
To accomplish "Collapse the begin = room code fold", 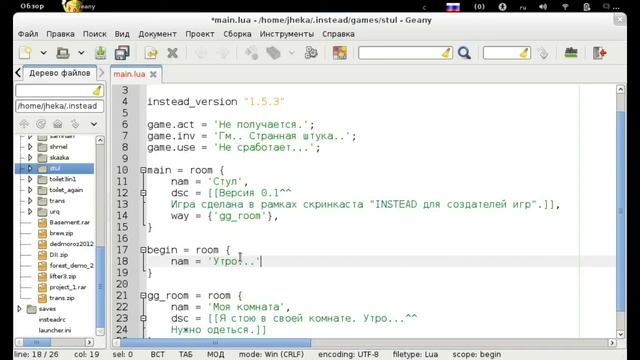I will click(x=143, y=250).
